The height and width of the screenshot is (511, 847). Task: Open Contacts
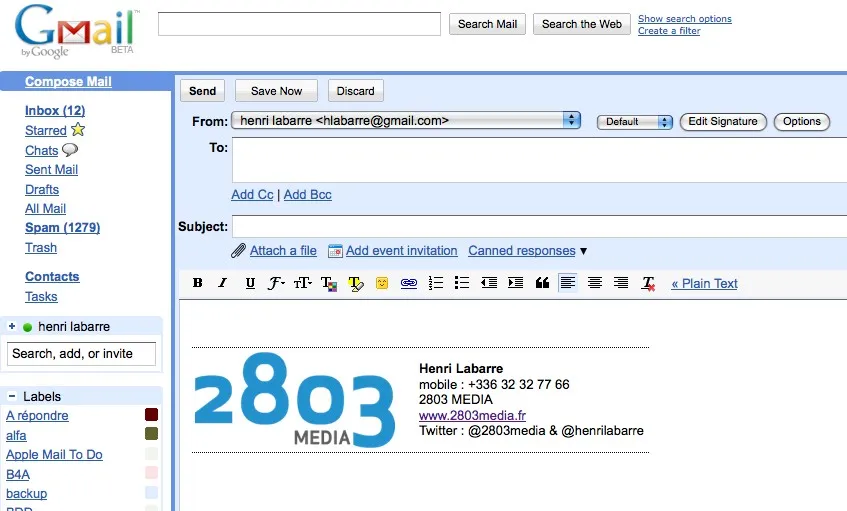click(52, 277)
